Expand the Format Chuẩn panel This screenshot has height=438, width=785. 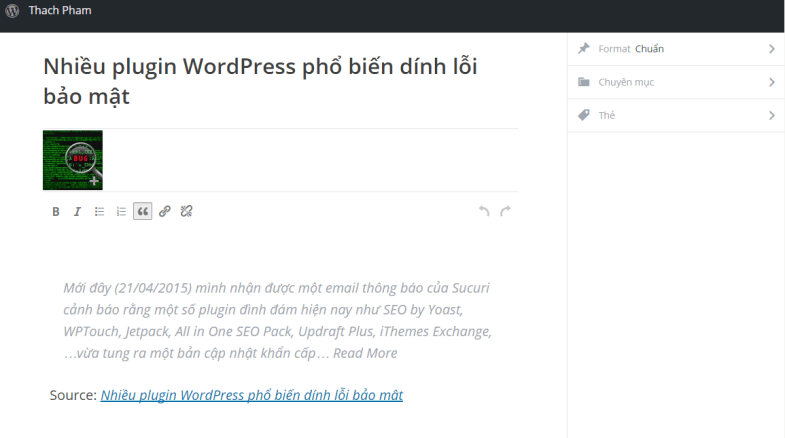(676, 49)
